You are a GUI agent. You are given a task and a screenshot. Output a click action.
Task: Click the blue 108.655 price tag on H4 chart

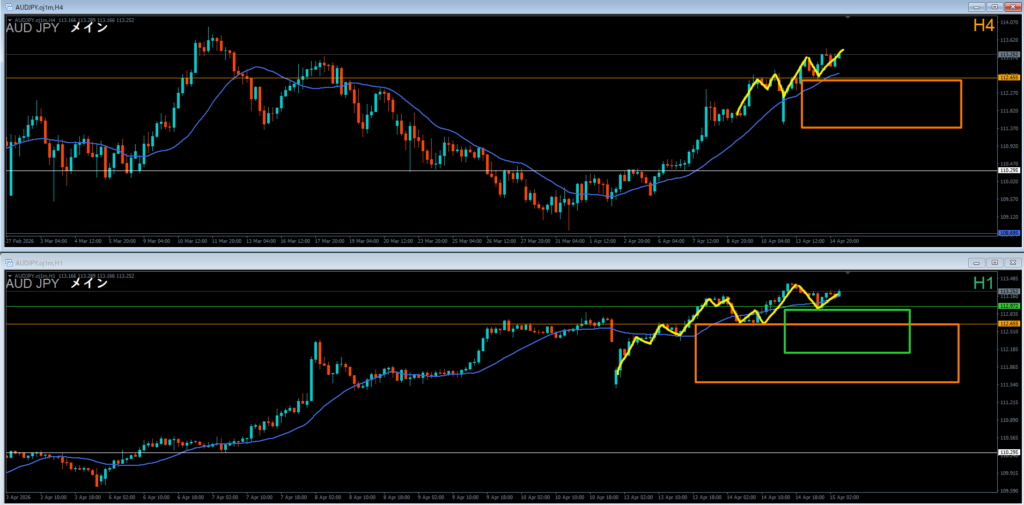(x=1008, y=233)
